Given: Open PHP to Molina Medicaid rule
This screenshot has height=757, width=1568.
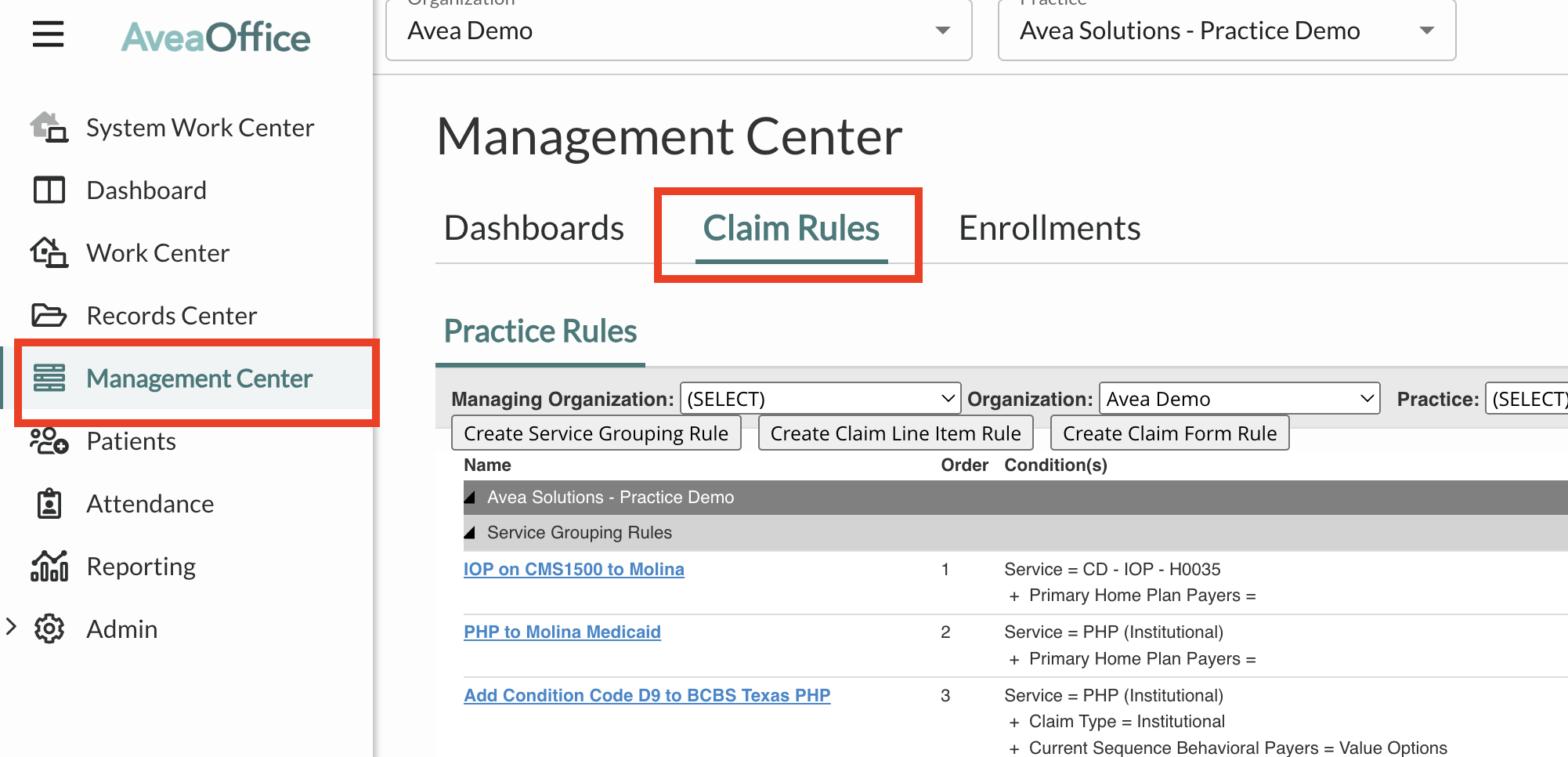Looking at the screenshot, I should point(562,632).
